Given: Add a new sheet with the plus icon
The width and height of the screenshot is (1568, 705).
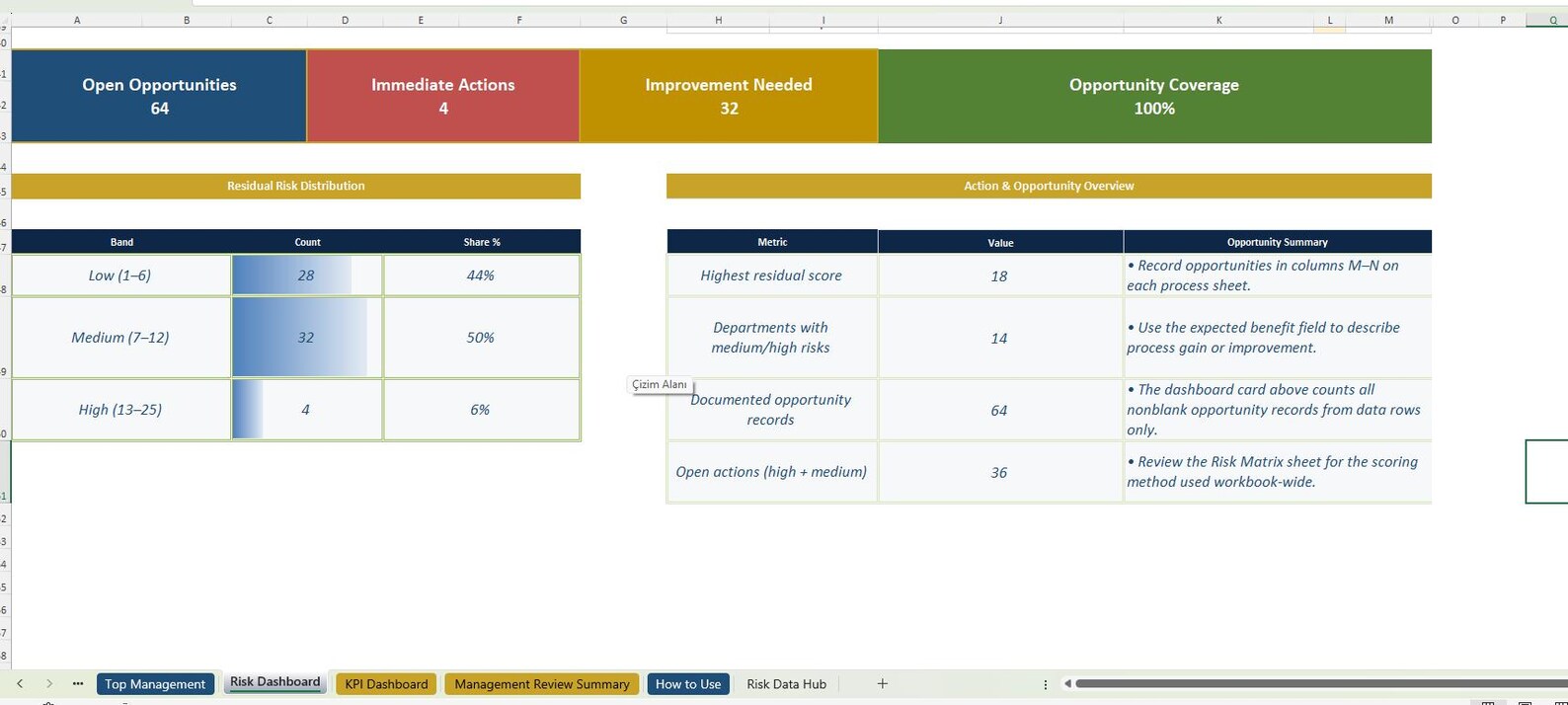Looking at the screenshot, I should pos(883,683).
